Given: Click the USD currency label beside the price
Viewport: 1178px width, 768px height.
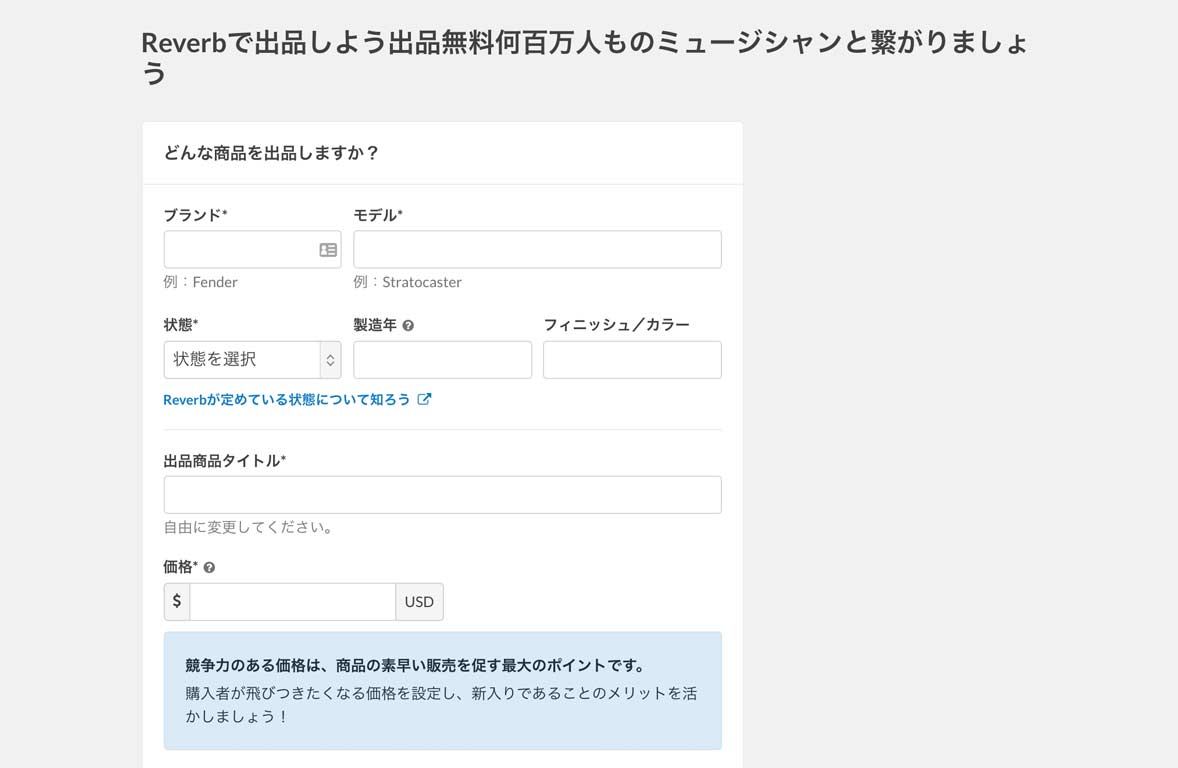Looking at the screenshot, I should click(419, 601).
